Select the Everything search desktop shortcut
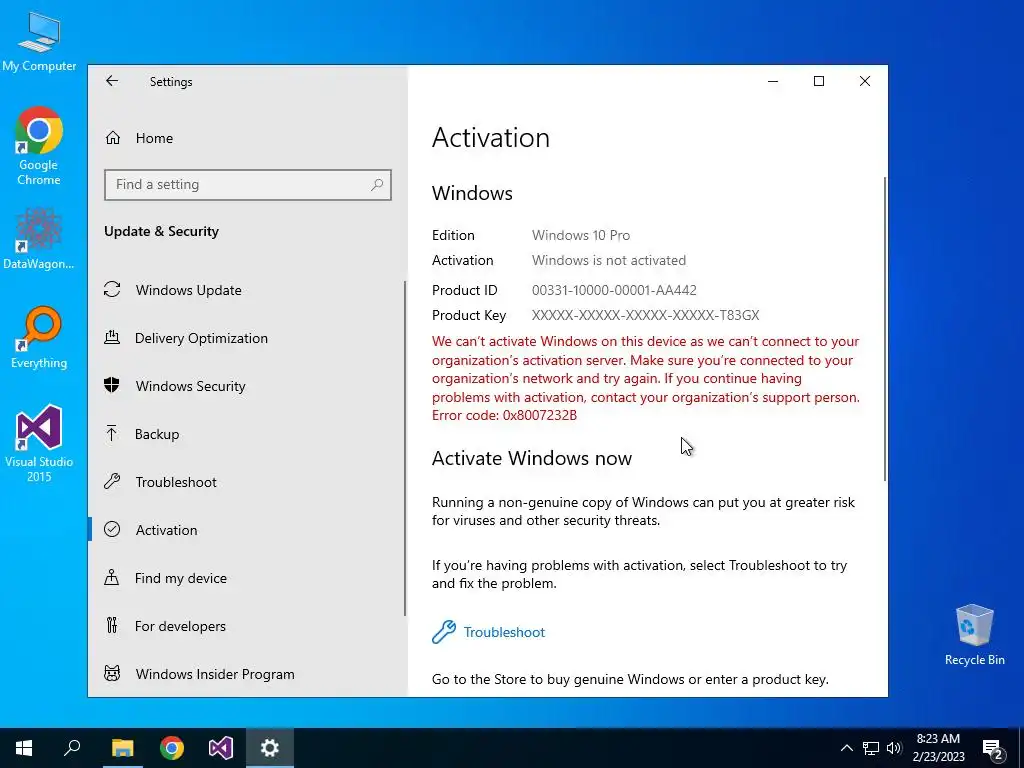This screenshot has width=1024, height=768. coord(39,338)
